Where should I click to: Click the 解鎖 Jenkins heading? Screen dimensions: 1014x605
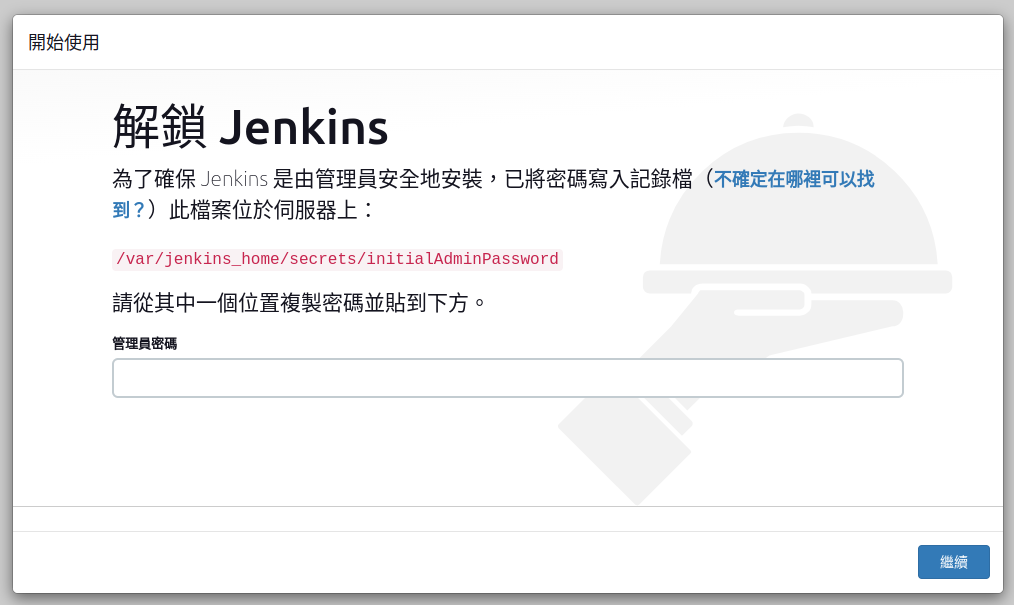tap(250, 127)
